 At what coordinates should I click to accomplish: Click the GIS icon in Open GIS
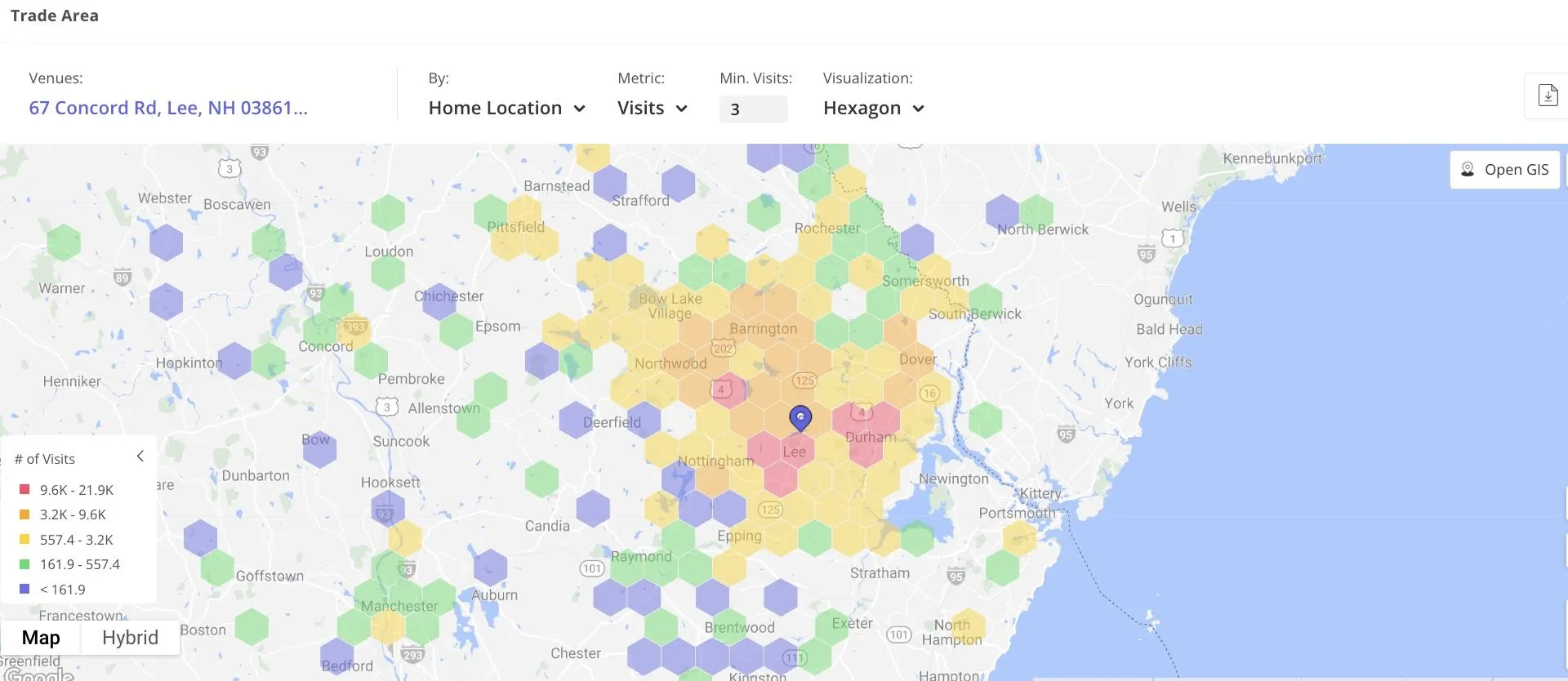pos(1468,169)
